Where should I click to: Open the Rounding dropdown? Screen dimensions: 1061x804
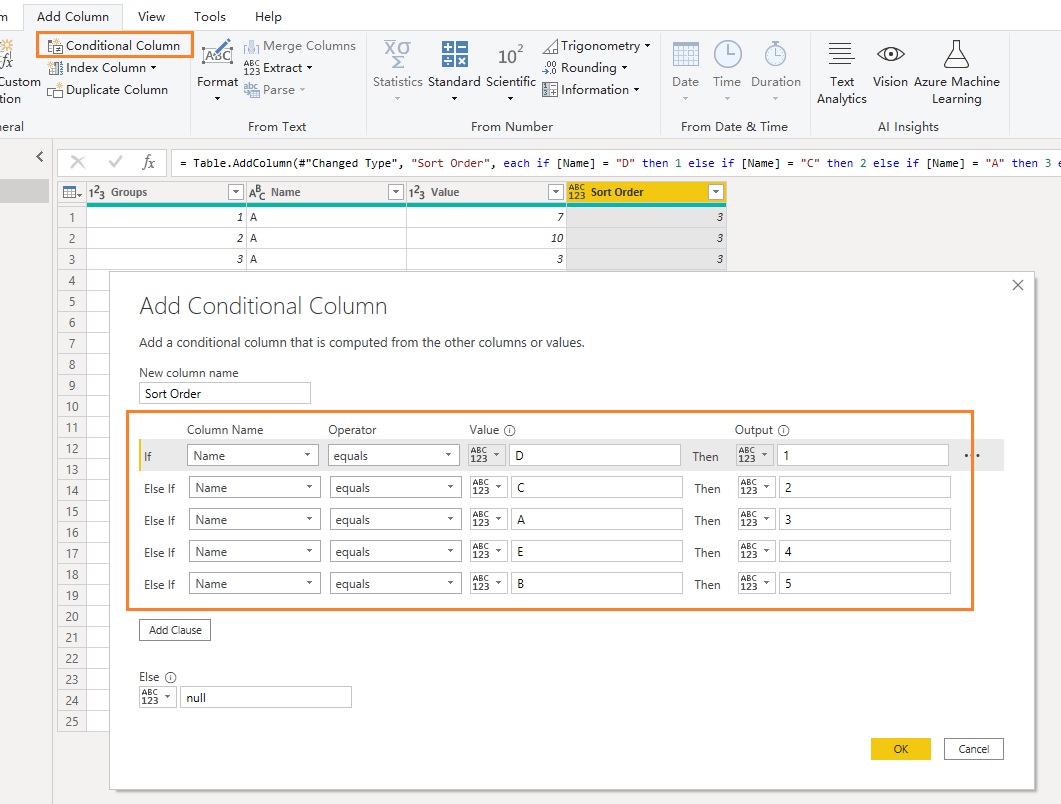[585, 68]
